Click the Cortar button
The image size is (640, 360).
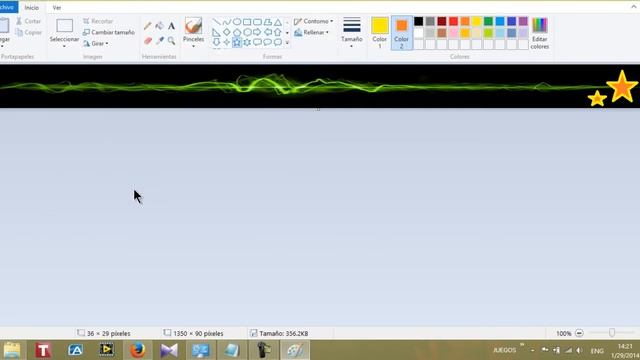29,21
